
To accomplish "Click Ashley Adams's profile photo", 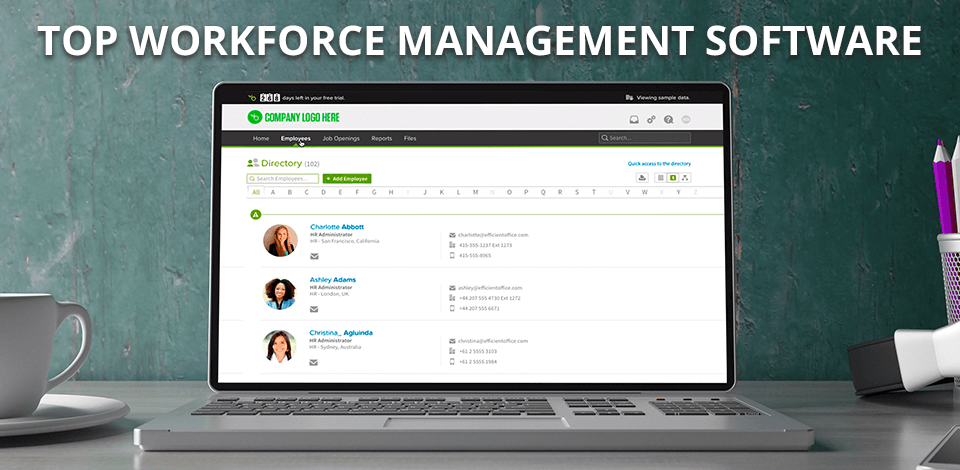I will [x=280, y=294].
